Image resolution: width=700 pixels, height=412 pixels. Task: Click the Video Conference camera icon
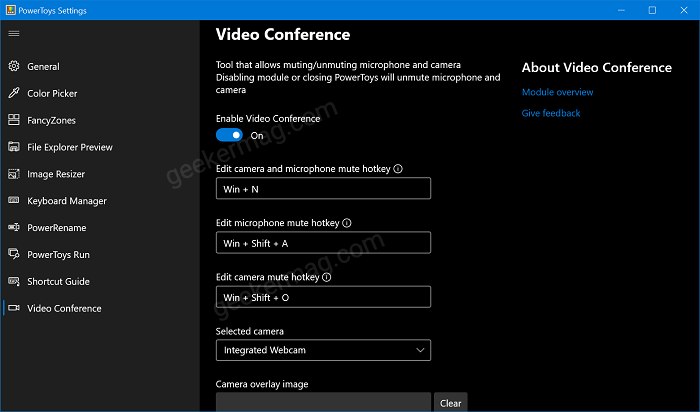14,308
